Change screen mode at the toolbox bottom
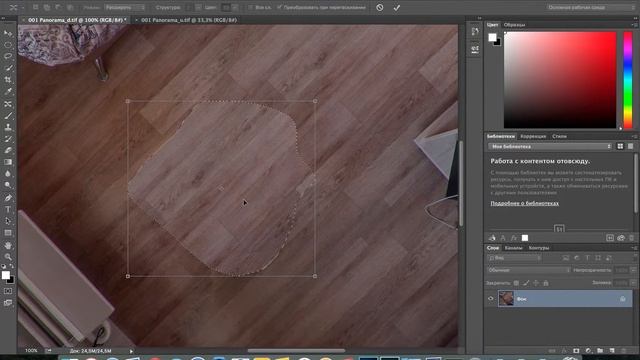This screenshot has width=640, height=360. [8, 303]
